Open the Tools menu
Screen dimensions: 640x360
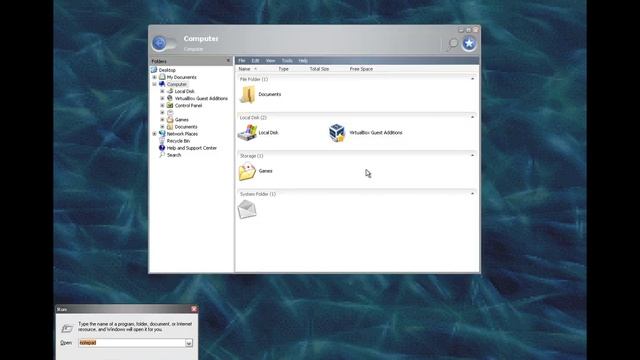click(287, 60)
